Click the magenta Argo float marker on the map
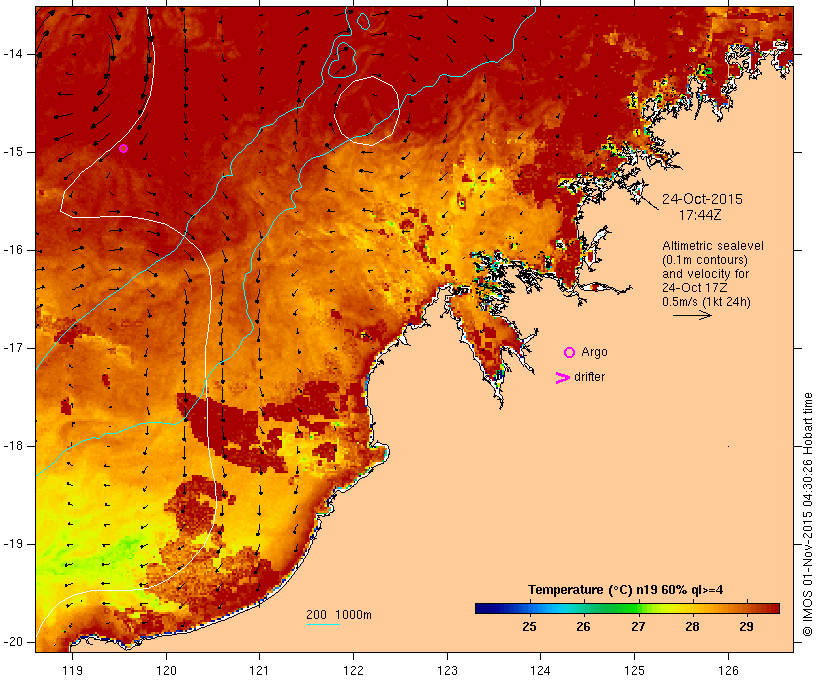Screen dimensions: 820x680 pyautogui.click(x=123, y=149)
